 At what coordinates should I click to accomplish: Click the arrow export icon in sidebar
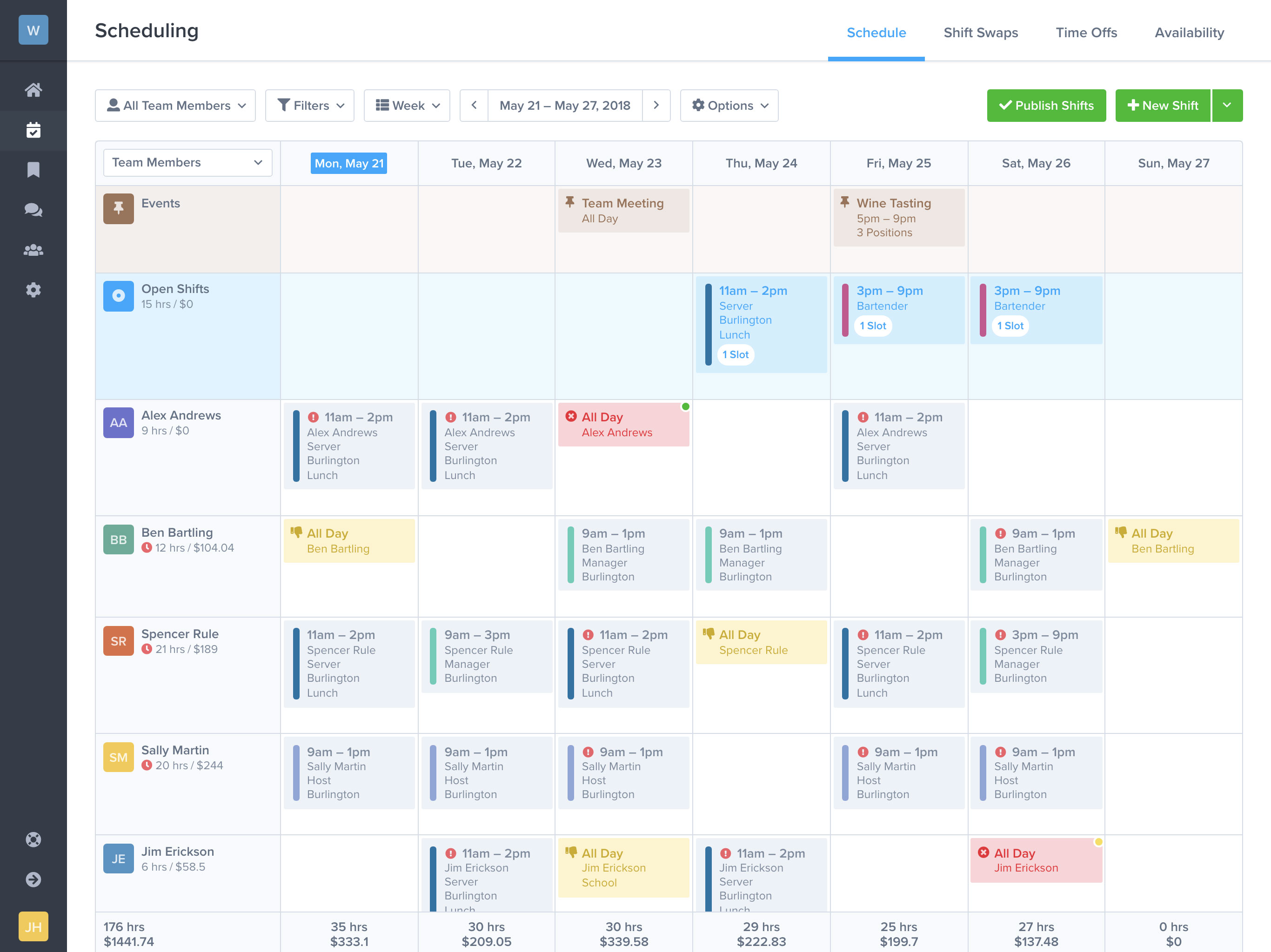click(x=33, y=879)
